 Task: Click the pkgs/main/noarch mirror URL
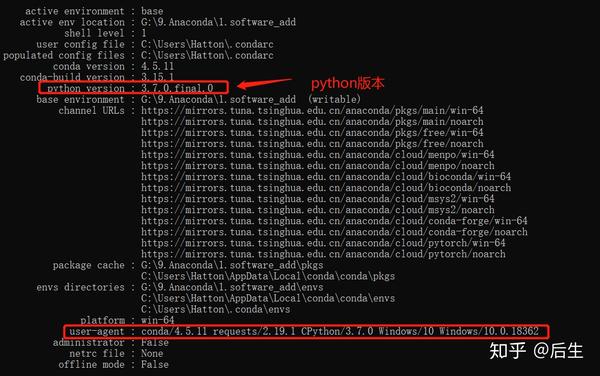pos(312,122)
